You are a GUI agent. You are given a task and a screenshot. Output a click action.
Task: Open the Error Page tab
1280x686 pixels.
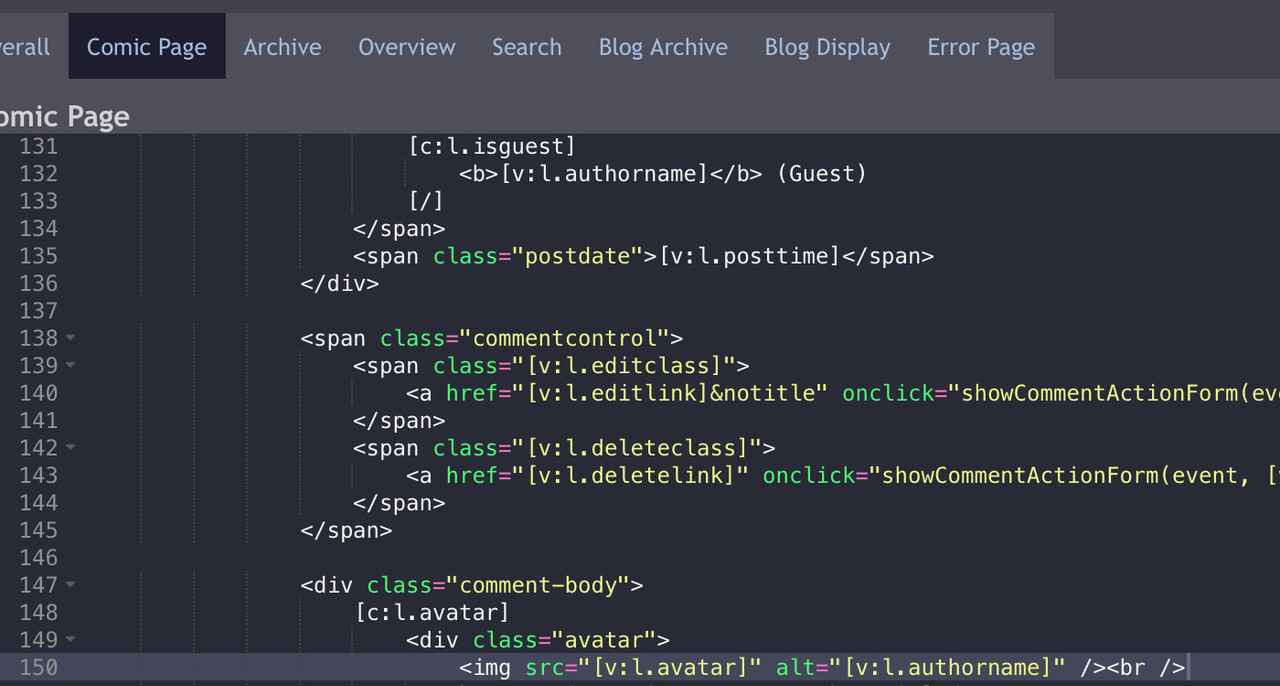[x=981, y=47]
